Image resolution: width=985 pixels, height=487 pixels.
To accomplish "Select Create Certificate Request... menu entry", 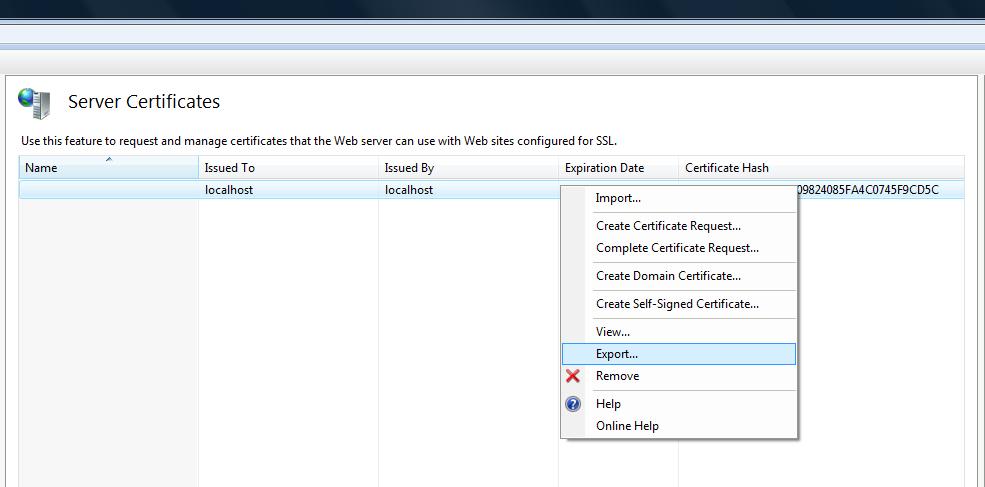I will 668,226.
